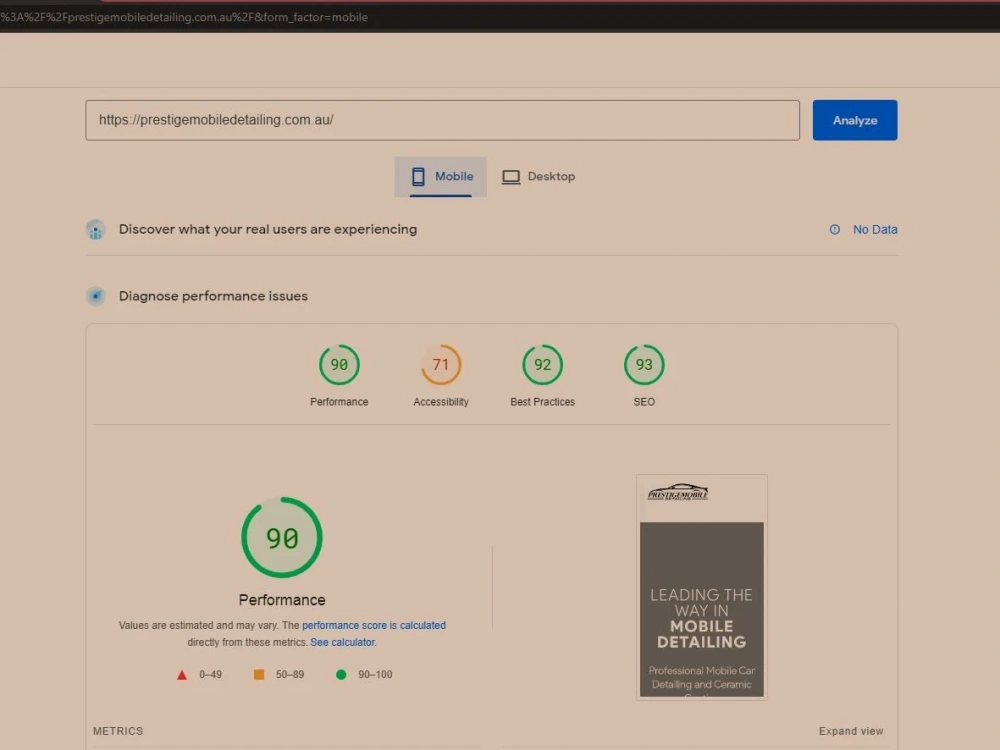The height and width of the screenshot is (750, 1000).
Task: Focus the URL input field
Action: pyautogui.click(x=443, y=120)
